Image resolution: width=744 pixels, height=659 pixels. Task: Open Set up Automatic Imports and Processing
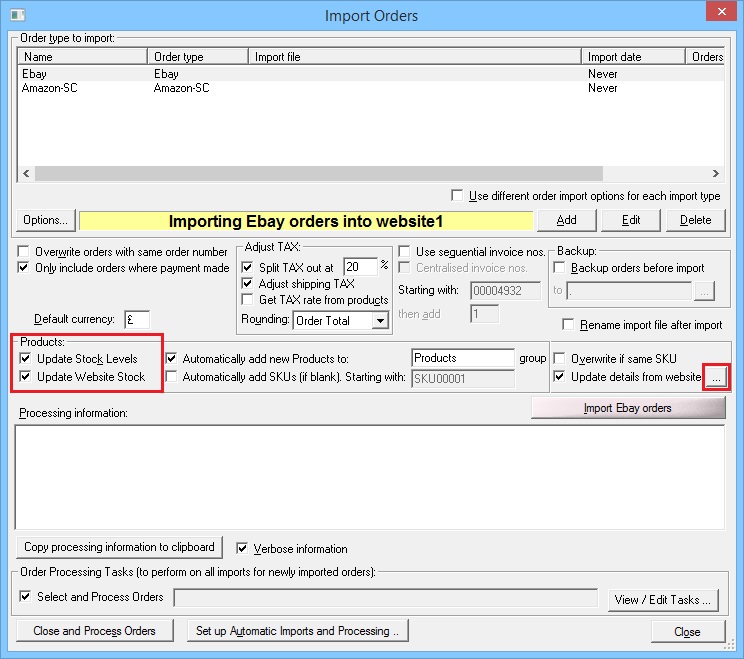pos(297,631)
